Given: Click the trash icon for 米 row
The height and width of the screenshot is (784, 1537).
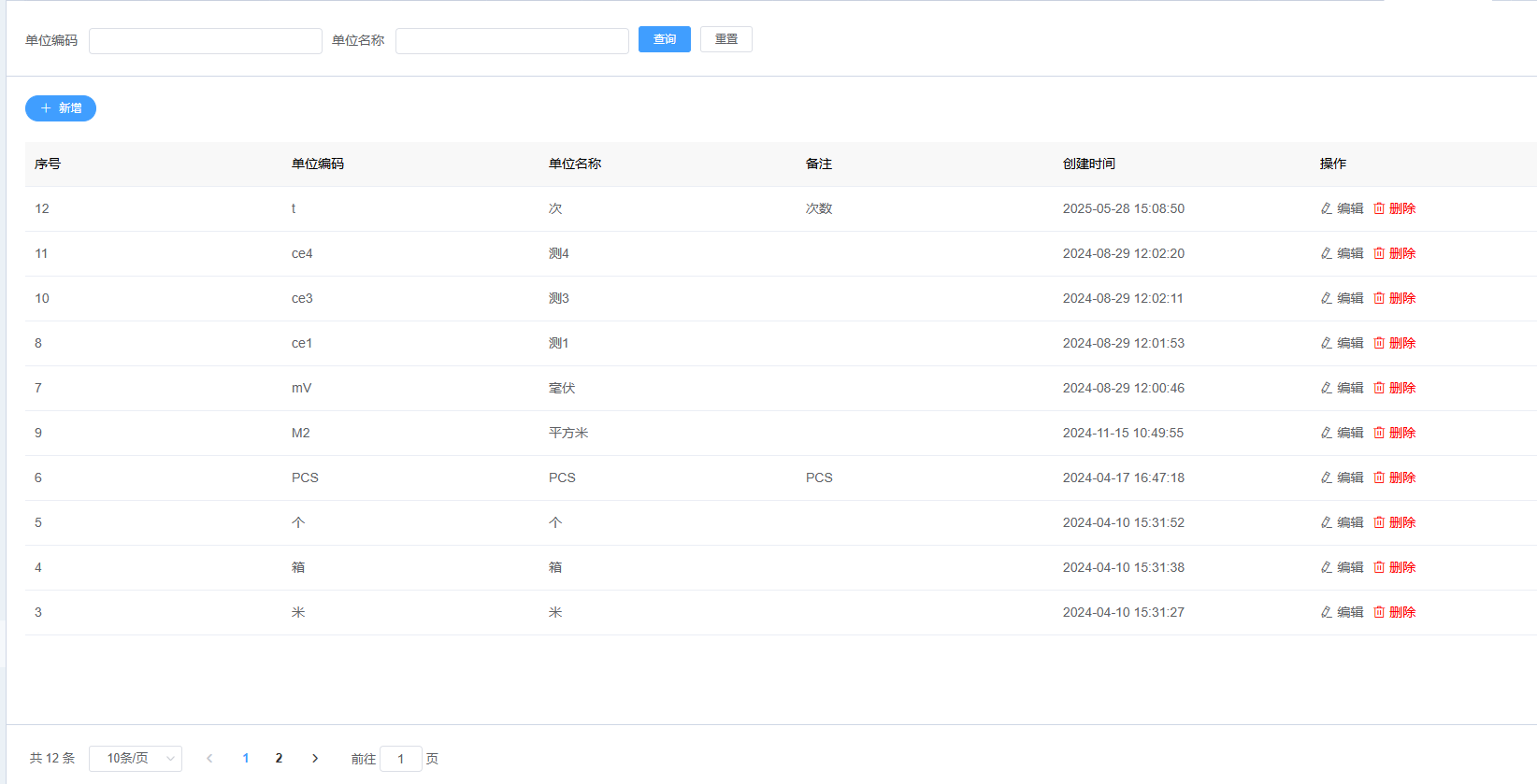Looking at the screenshot, I should (x=1379, y=612).
